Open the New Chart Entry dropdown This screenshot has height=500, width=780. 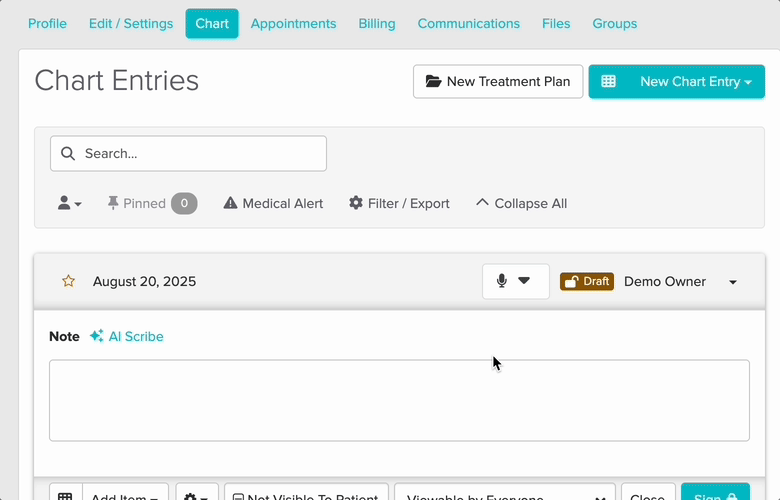pyautogui.click(x=677, y=82)
